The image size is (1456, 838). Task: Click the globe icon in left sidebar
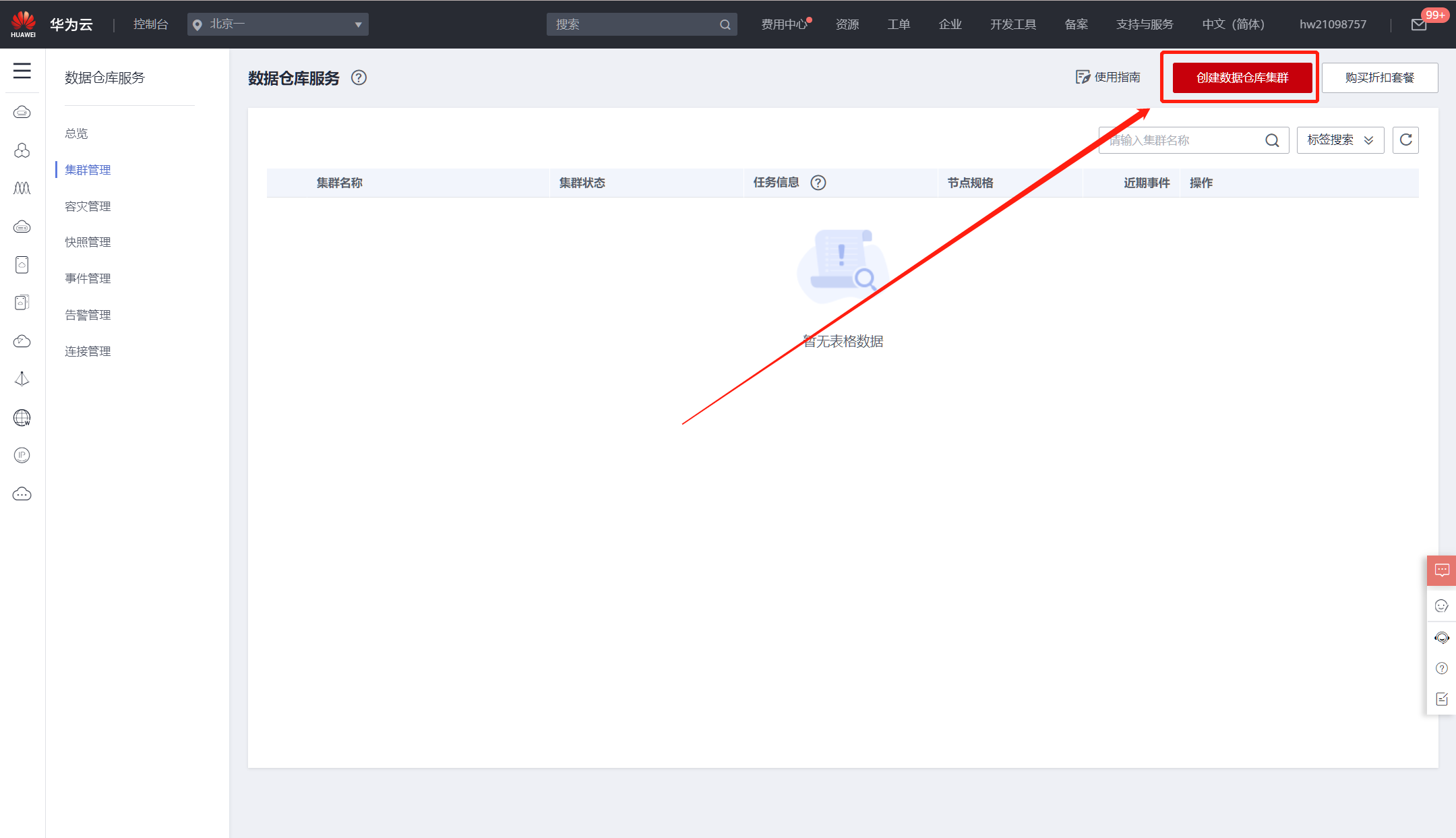(22, 418)
